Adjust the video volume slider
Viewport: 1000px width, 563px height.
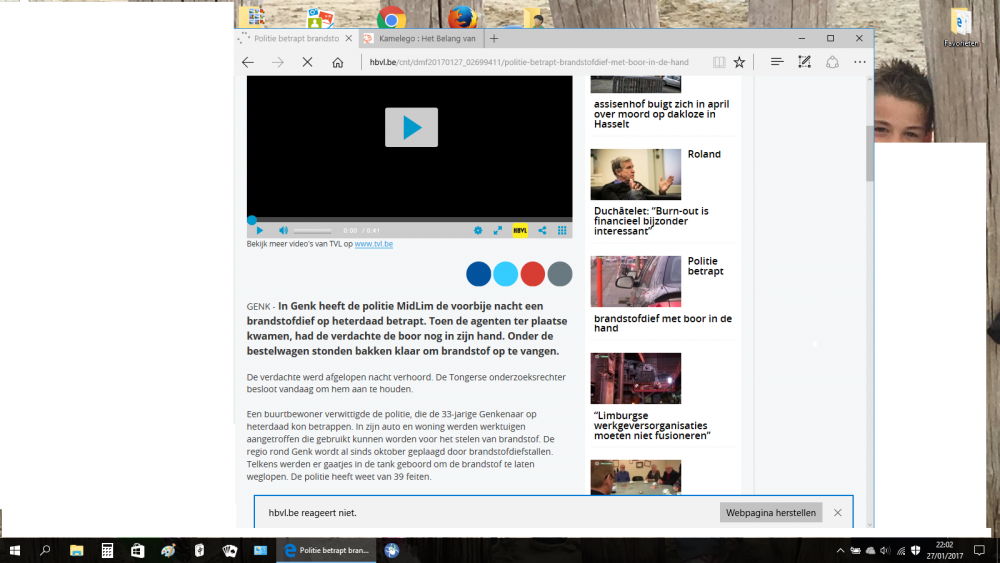(x=312, y=231)
